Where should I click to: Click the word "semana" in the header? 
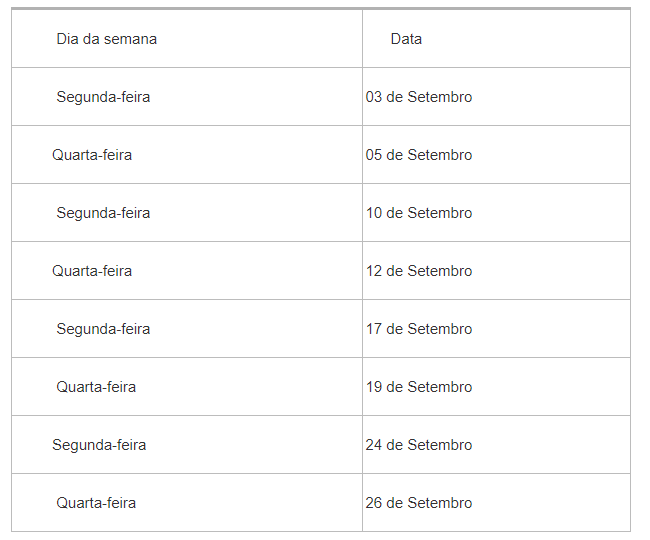[130, 39]
